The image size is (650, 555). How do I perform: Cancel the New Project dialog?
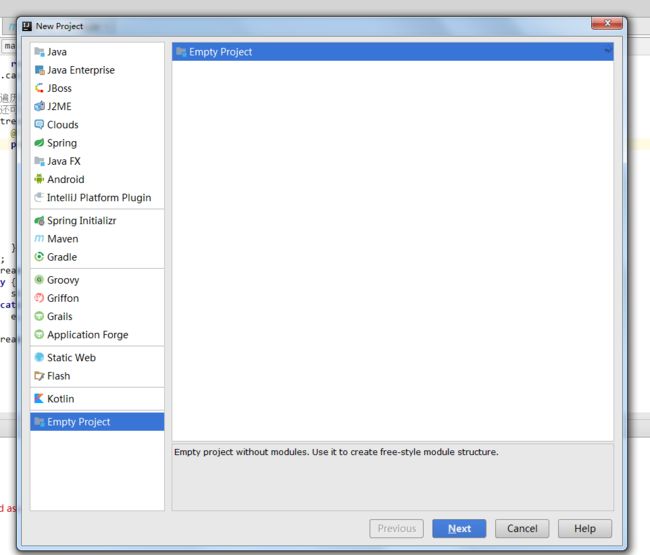(522, 528)
